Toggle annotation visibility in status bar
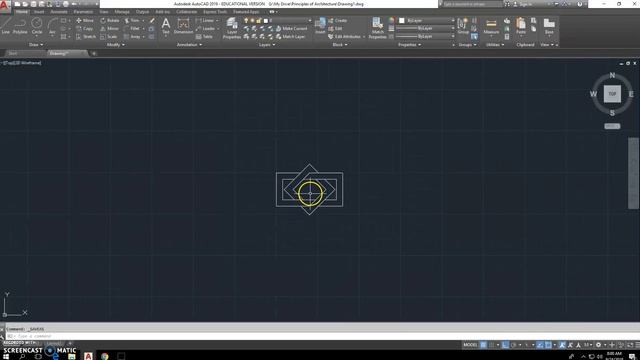 click(x=562, y=345)
